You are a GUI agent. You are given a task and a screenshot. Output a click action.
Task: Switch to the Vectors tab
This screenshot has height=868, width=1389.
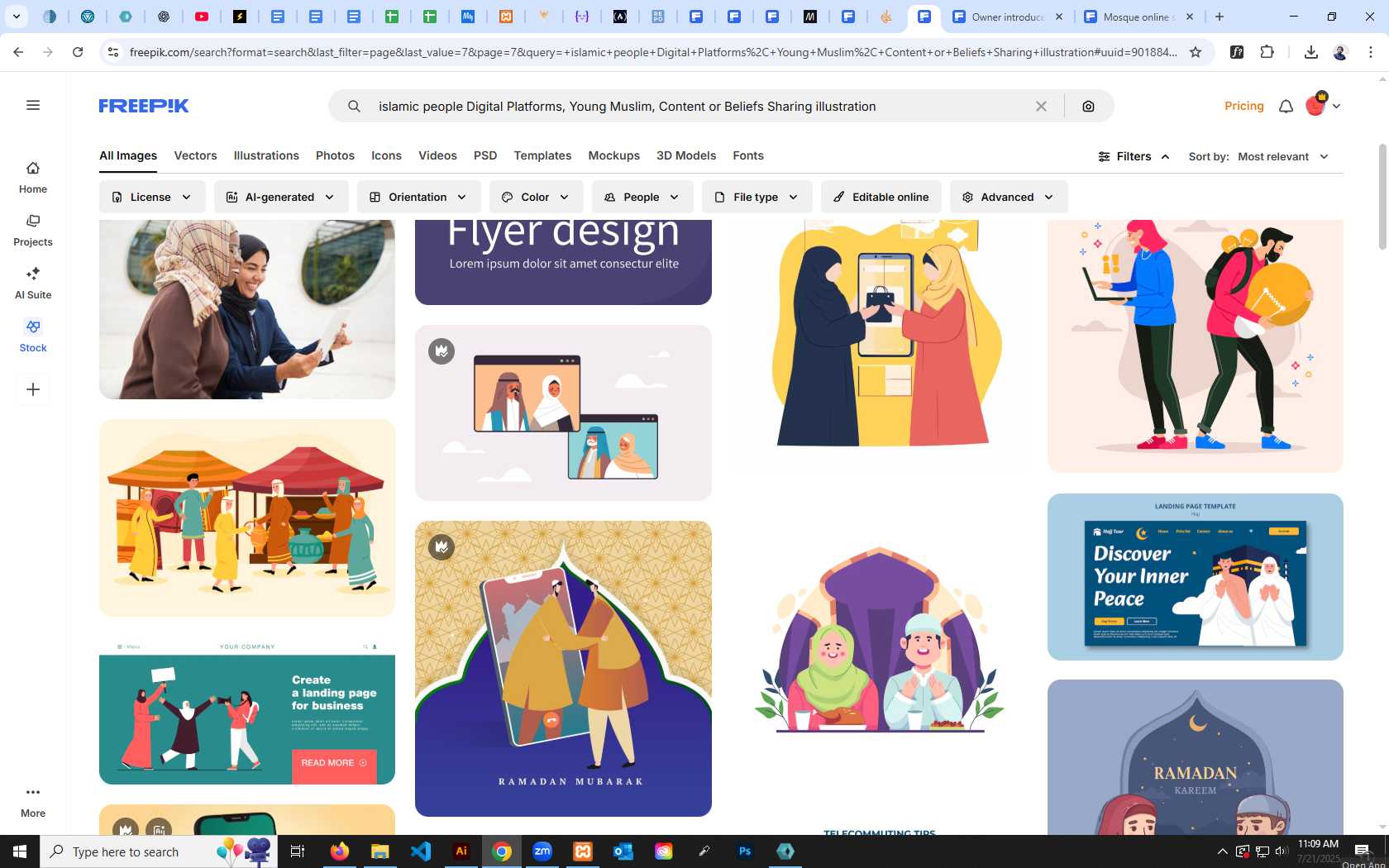coord(195,155)
